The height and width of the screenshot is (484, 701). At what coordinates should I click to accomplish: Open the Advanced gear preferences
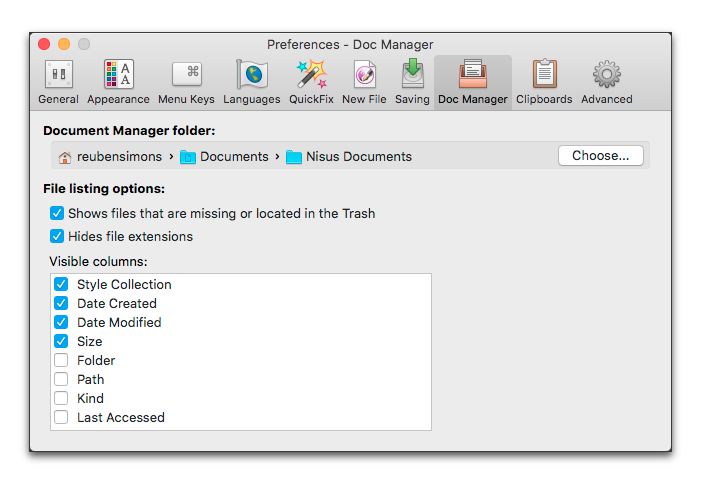606,82
